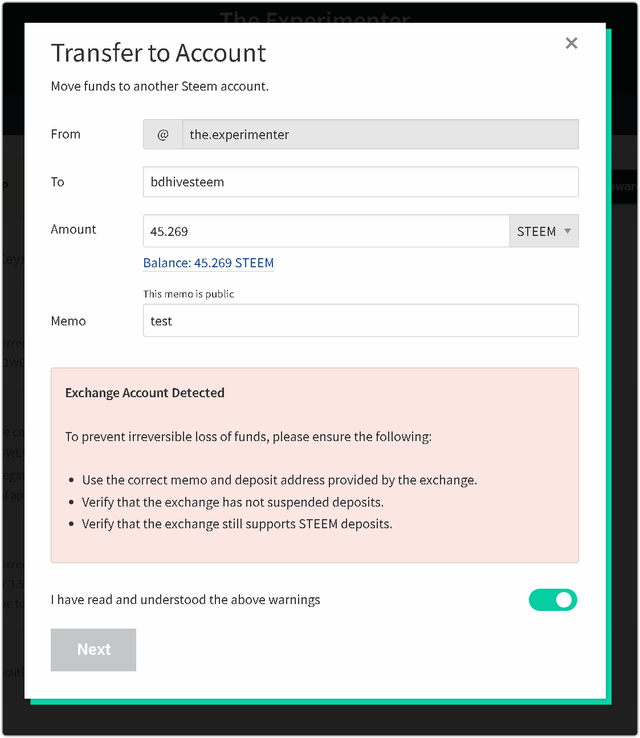Close the Transfer to Account dialog
This screenshot has height=738, width=640.
(x=571, y=43)
